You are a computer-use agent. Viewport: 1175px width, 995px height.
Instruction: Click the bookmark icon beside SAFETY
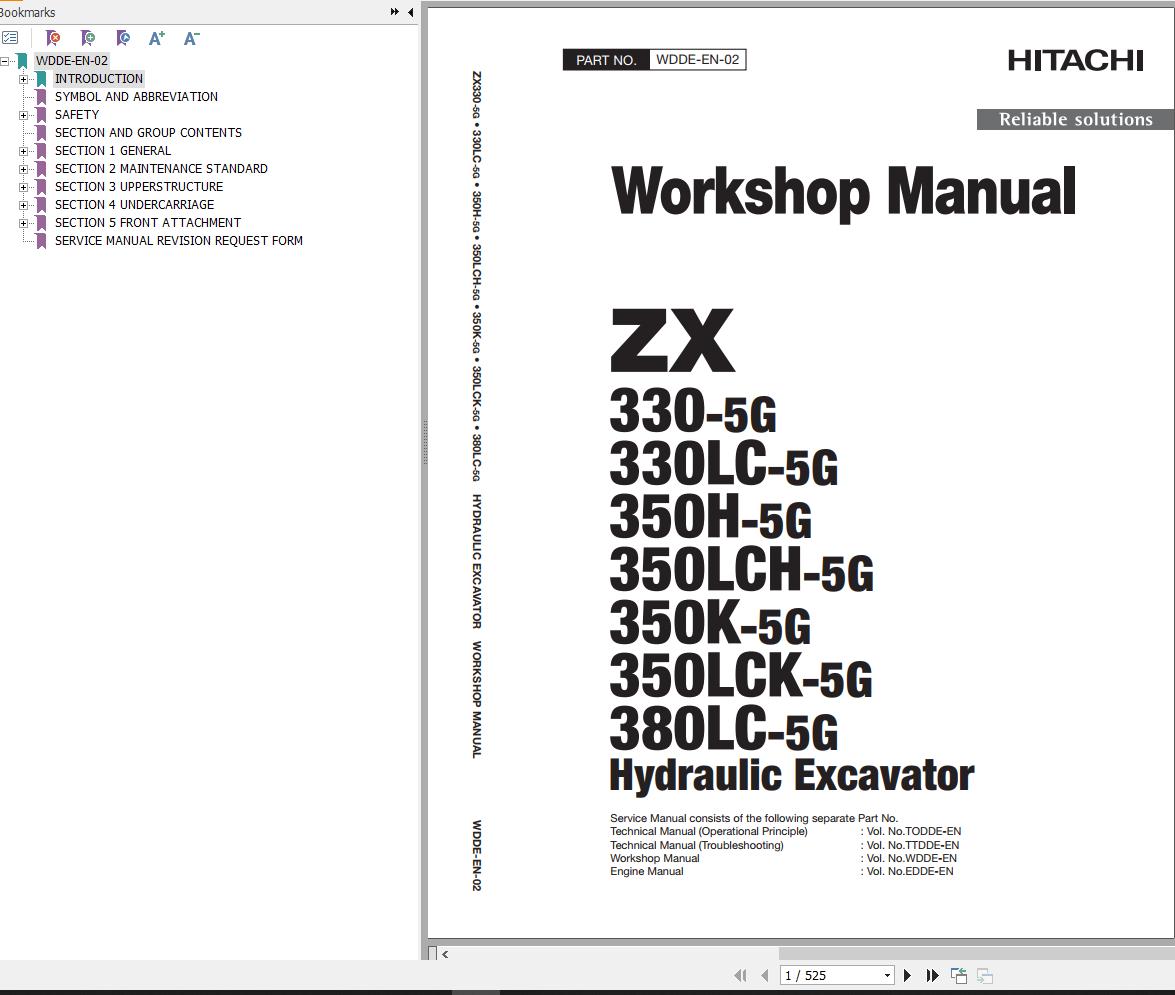[41, 115]
